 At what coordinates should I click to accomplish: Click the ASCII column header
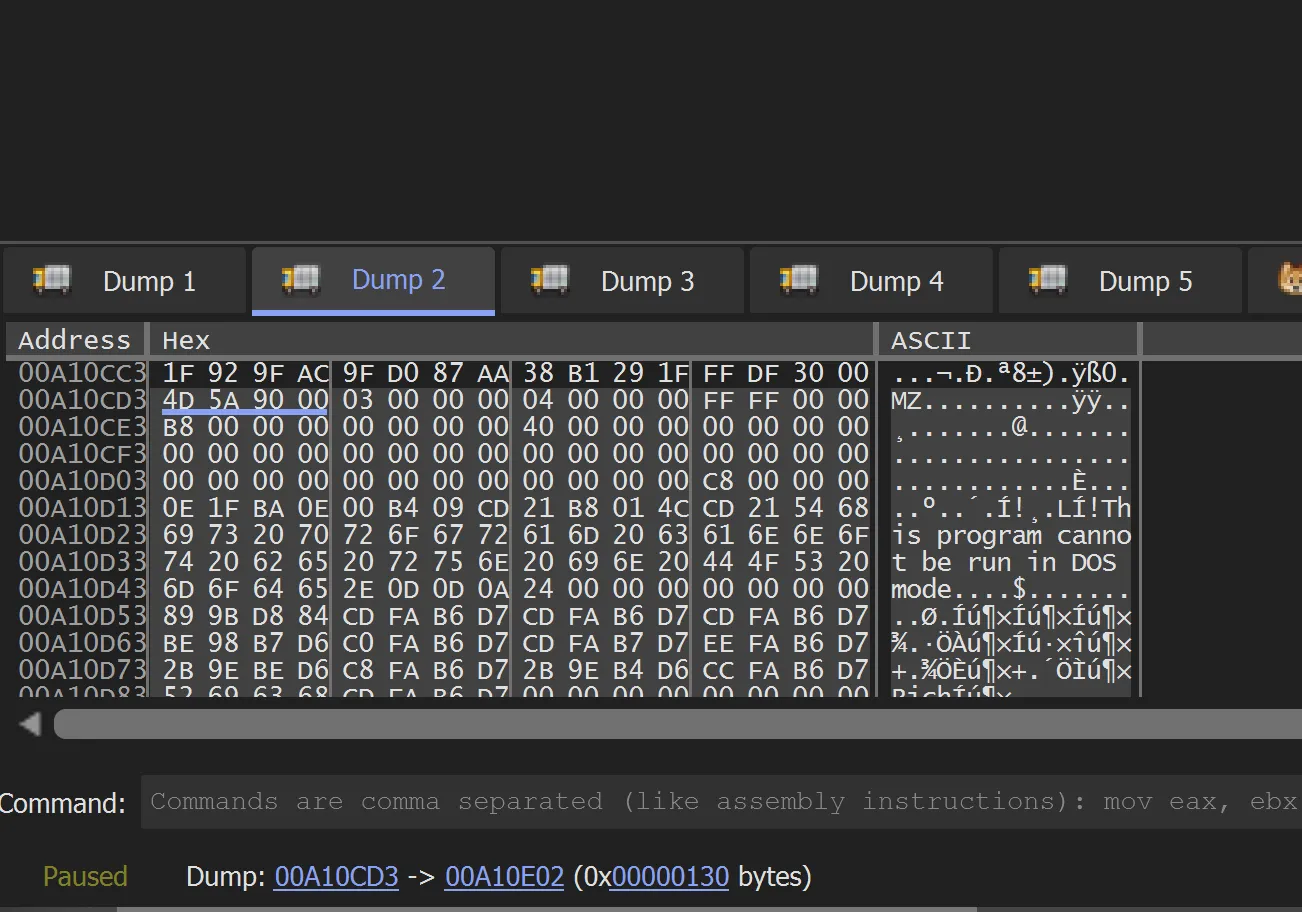click(1008, 340)
